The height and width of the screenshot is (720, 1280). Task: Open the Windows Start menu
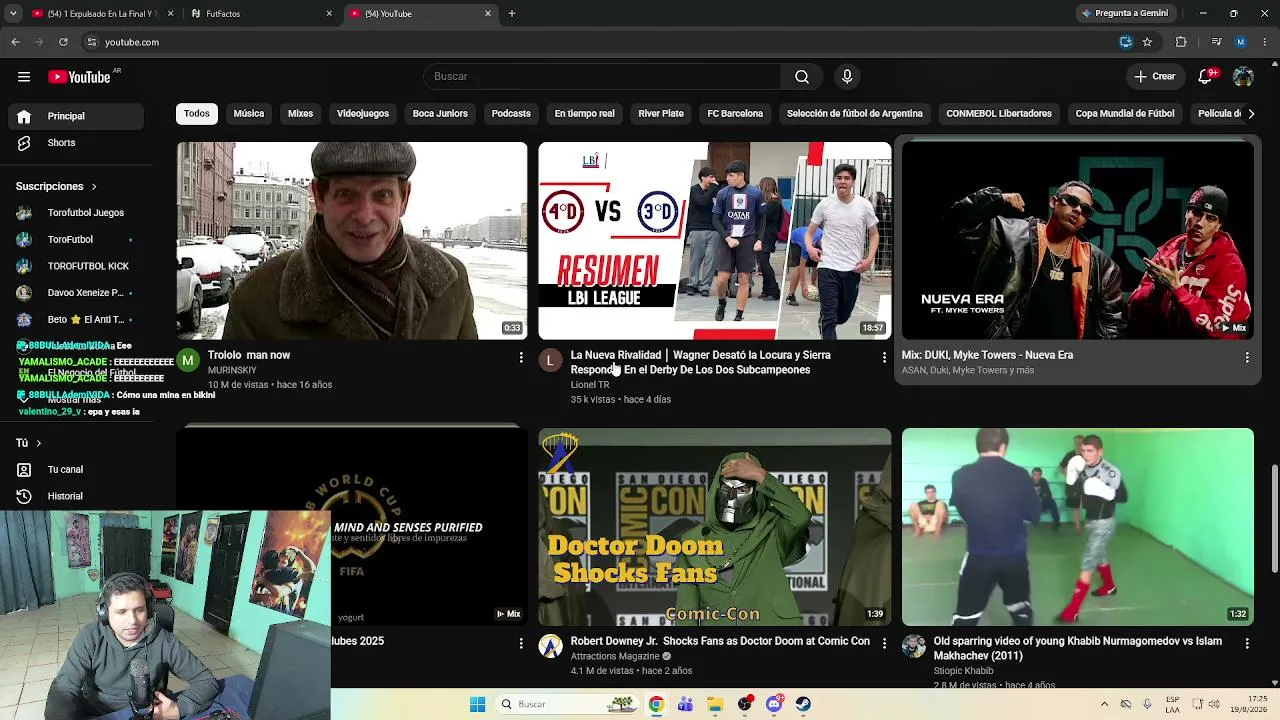coord(477,704)
